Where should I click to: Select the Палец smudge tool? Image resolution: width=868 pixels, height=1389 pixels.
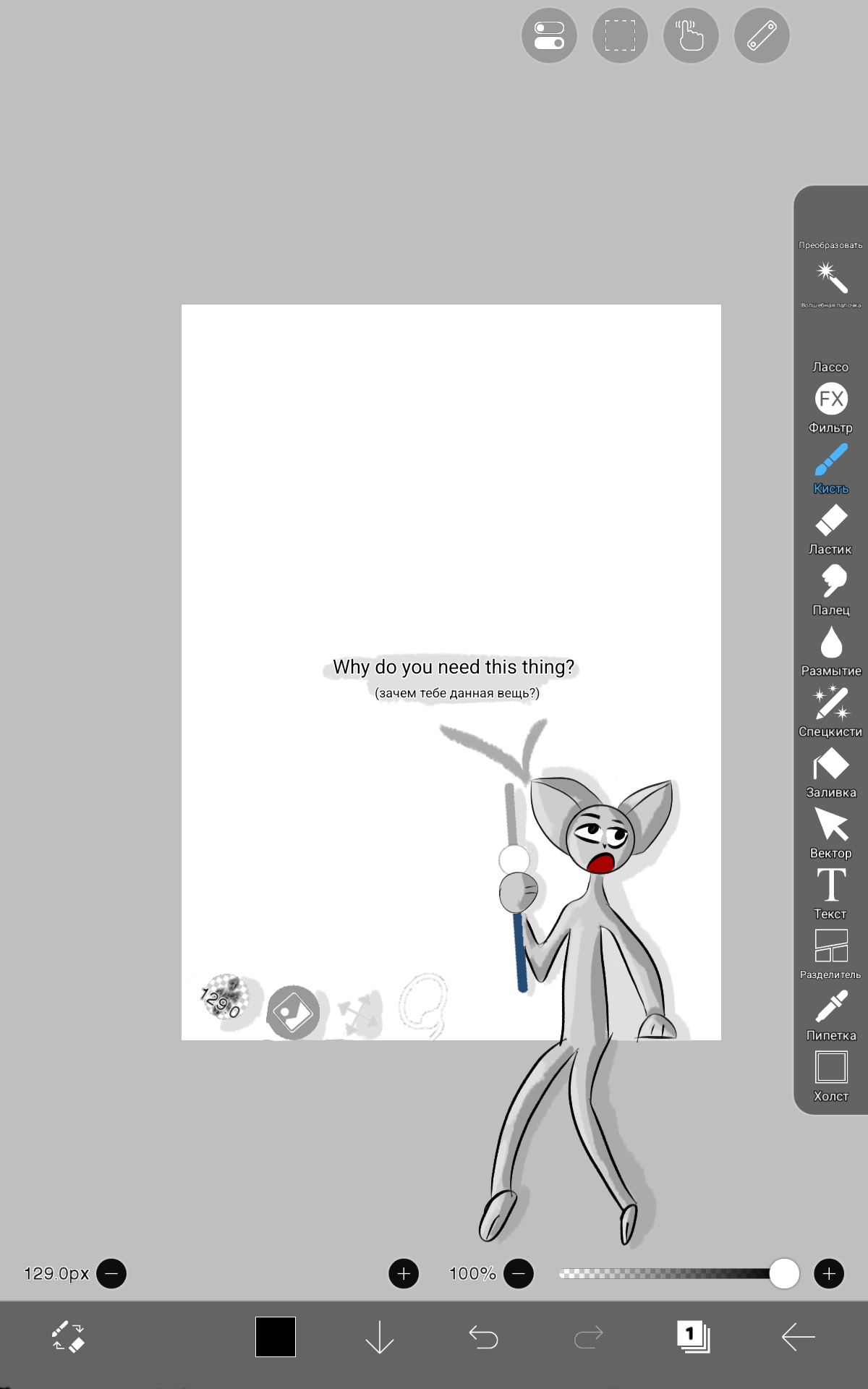831,590
